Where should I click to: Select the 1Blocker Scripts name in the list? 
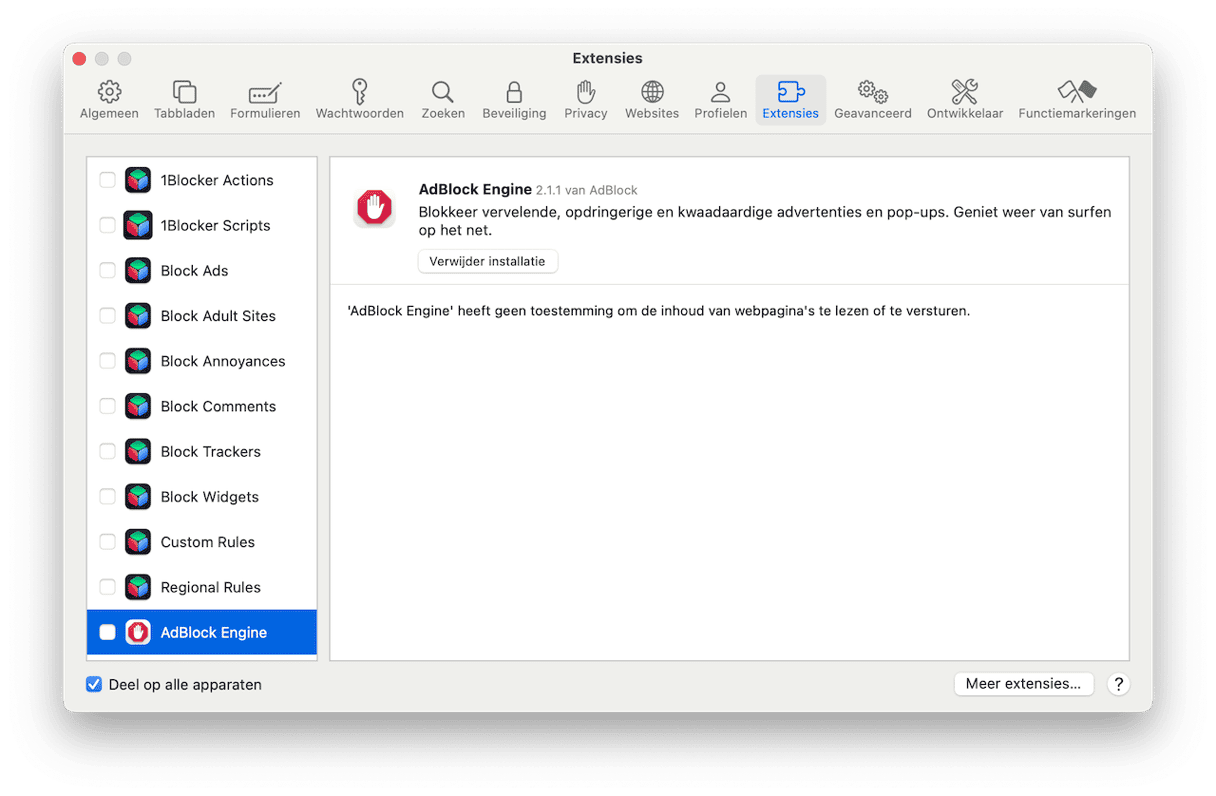216,225
